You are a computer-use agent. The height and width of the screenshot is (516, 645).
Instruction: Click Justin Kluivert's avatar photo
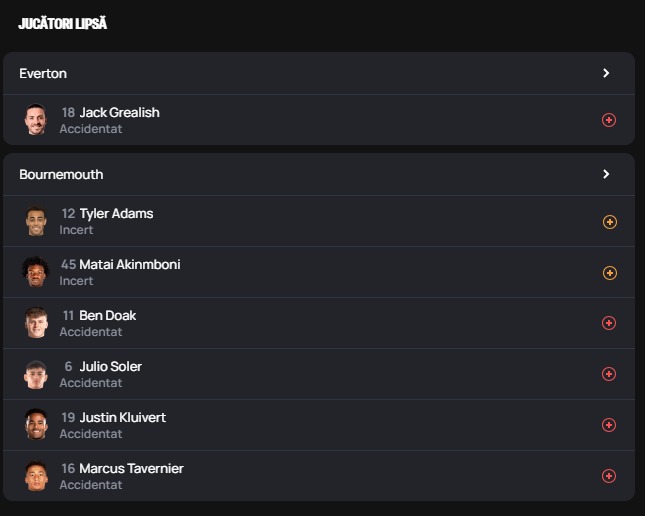[x=36, y=425]
